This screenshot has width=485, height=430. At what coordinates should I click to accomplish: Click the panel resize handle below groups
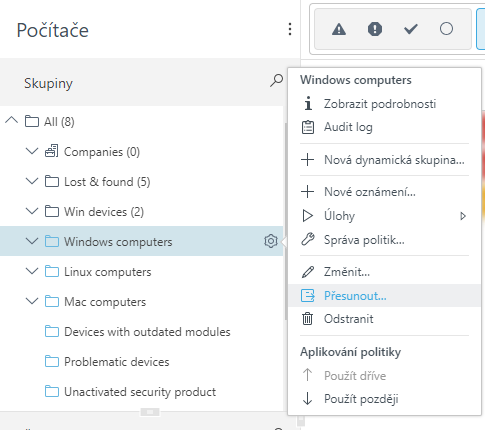pos(150,412)
